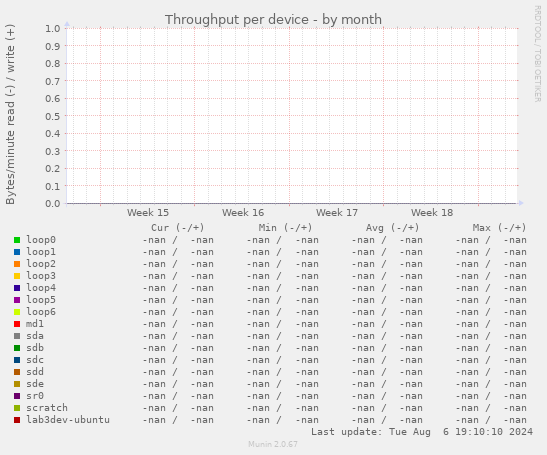Select the sr0 device label
Image resolution: width=547 pixels, height=455 pixels.
[35, 396]
